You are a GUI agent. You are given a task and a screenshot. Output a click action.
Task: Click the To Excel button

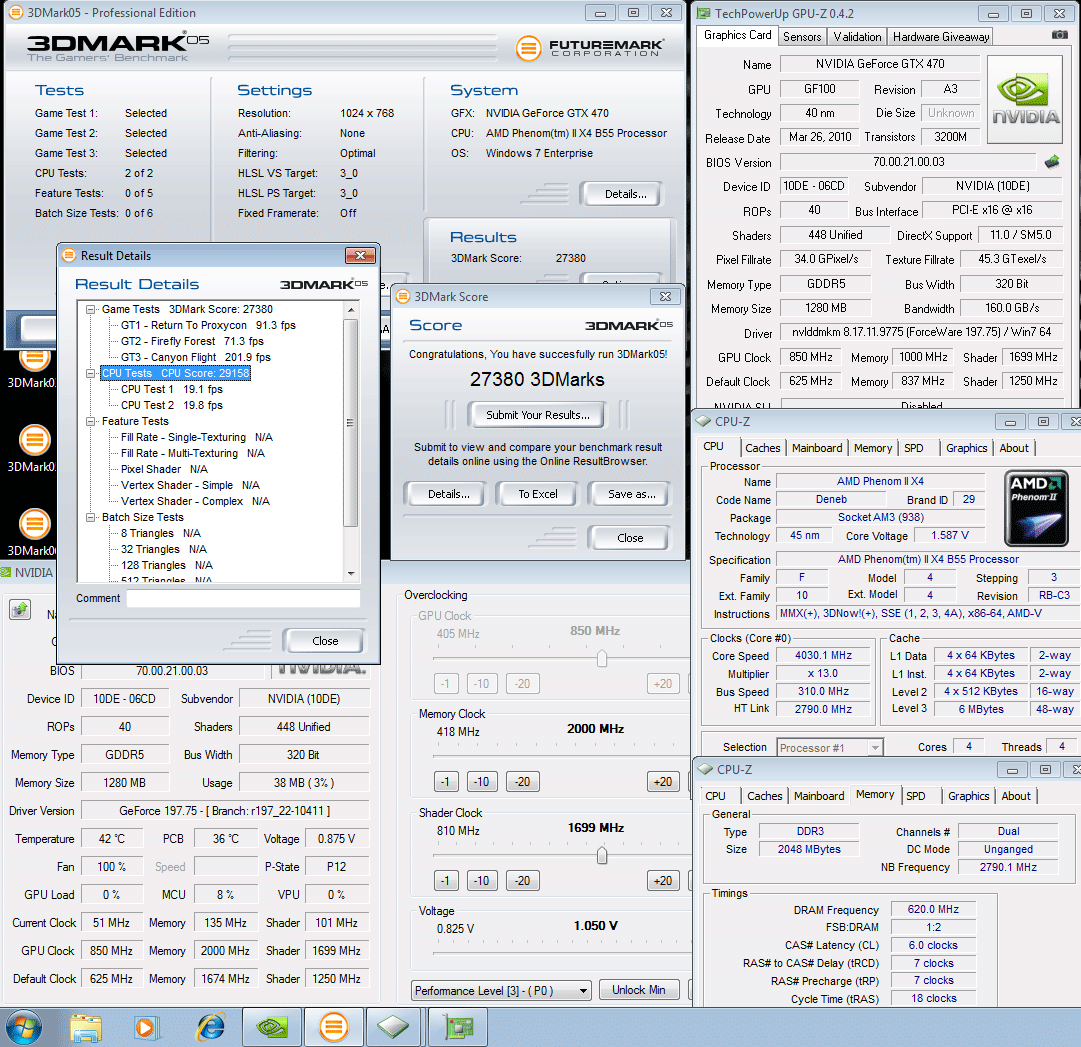tap(537, 494)
